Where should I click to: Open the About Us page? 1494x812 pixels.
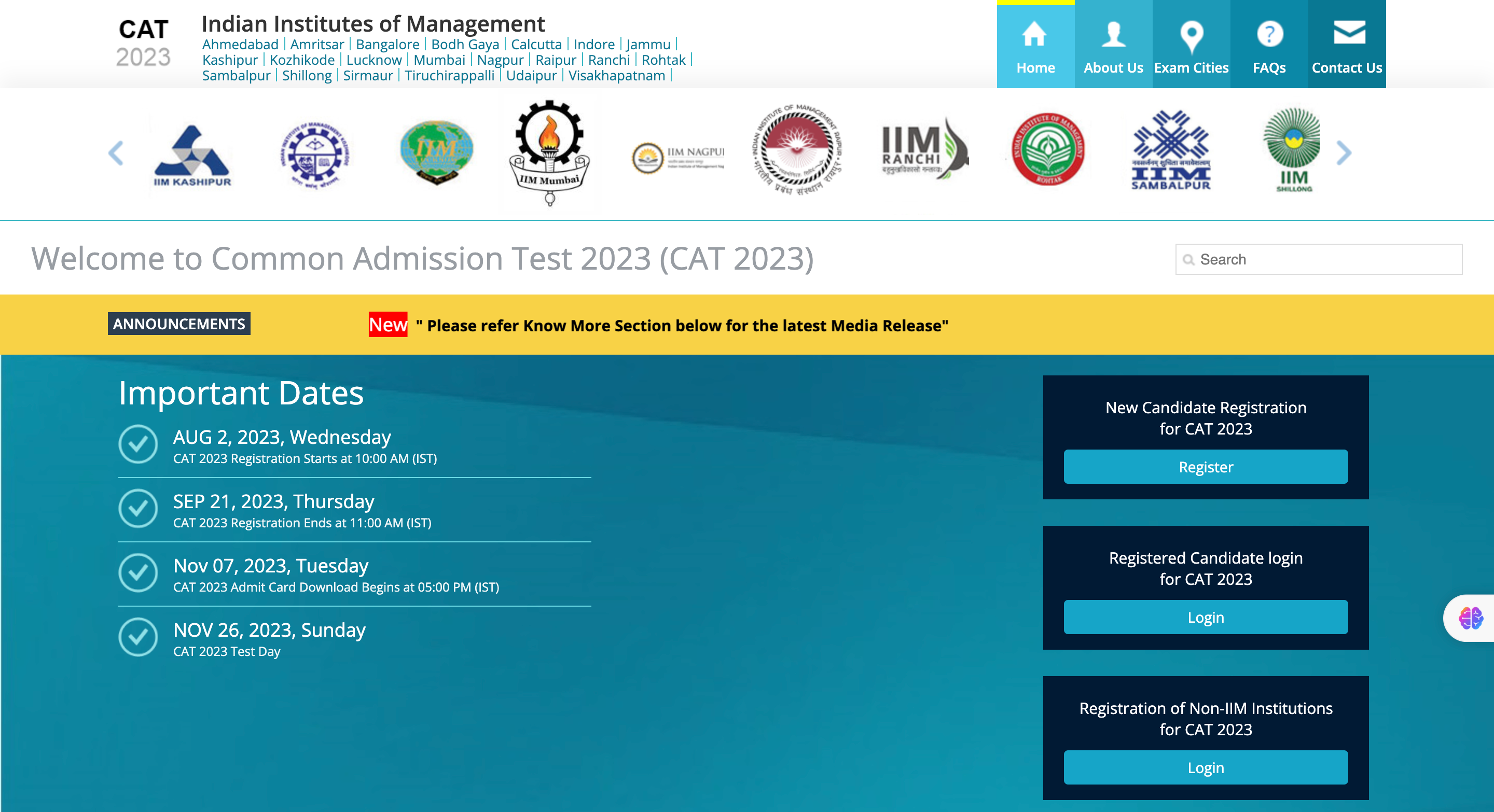click(1113, 45)
